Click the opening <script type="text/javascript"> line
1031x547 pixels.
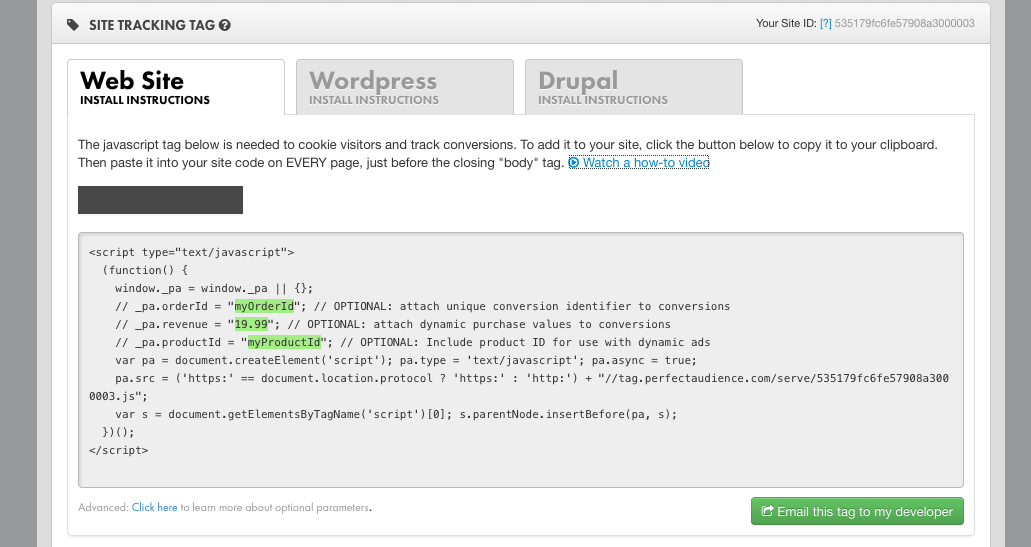point(191,252)
